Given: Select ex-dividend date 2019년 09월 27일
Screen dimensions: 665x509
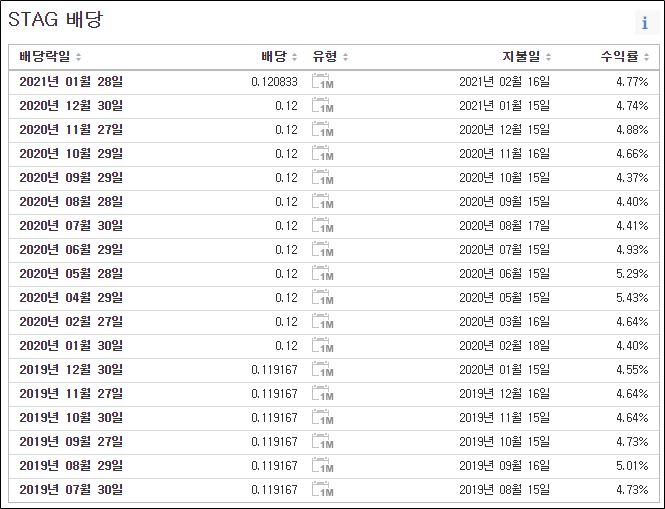Looking at the screenshot, I should (x=71, y=442).
